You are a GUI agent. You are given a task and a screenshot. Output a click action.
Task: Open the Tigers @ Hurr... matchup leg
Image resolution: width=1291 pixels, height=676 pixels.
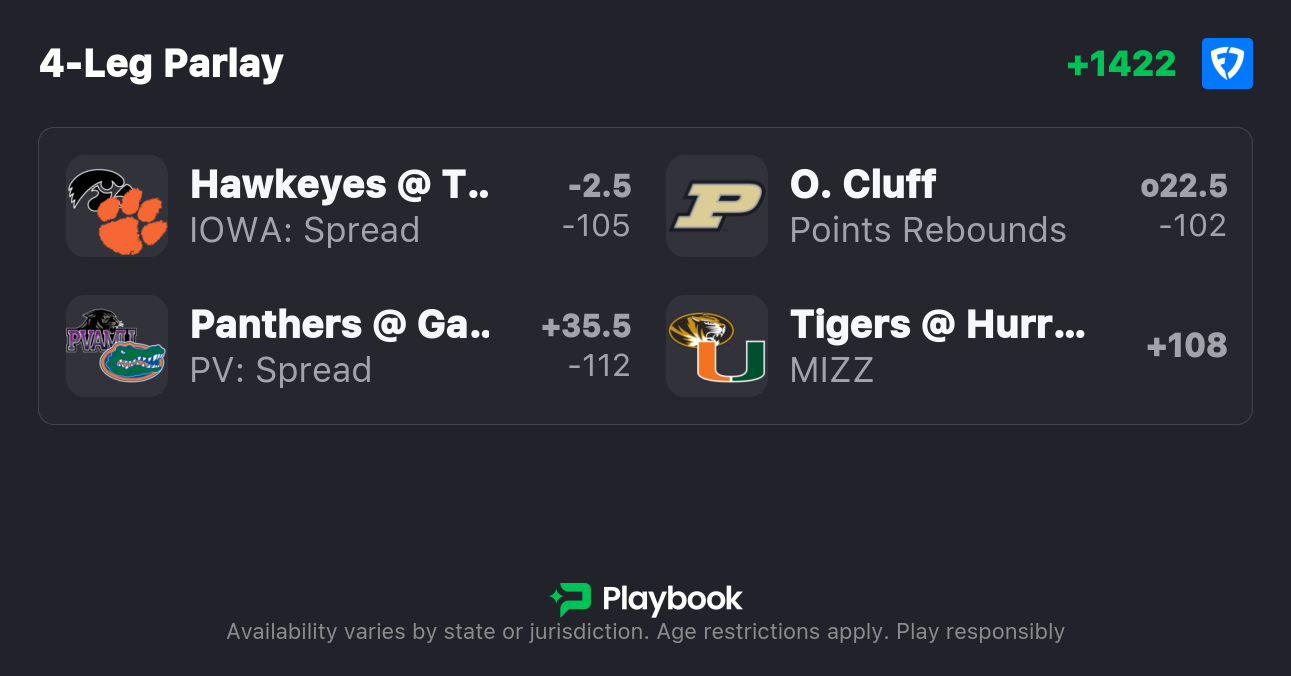tap(937, 325)
